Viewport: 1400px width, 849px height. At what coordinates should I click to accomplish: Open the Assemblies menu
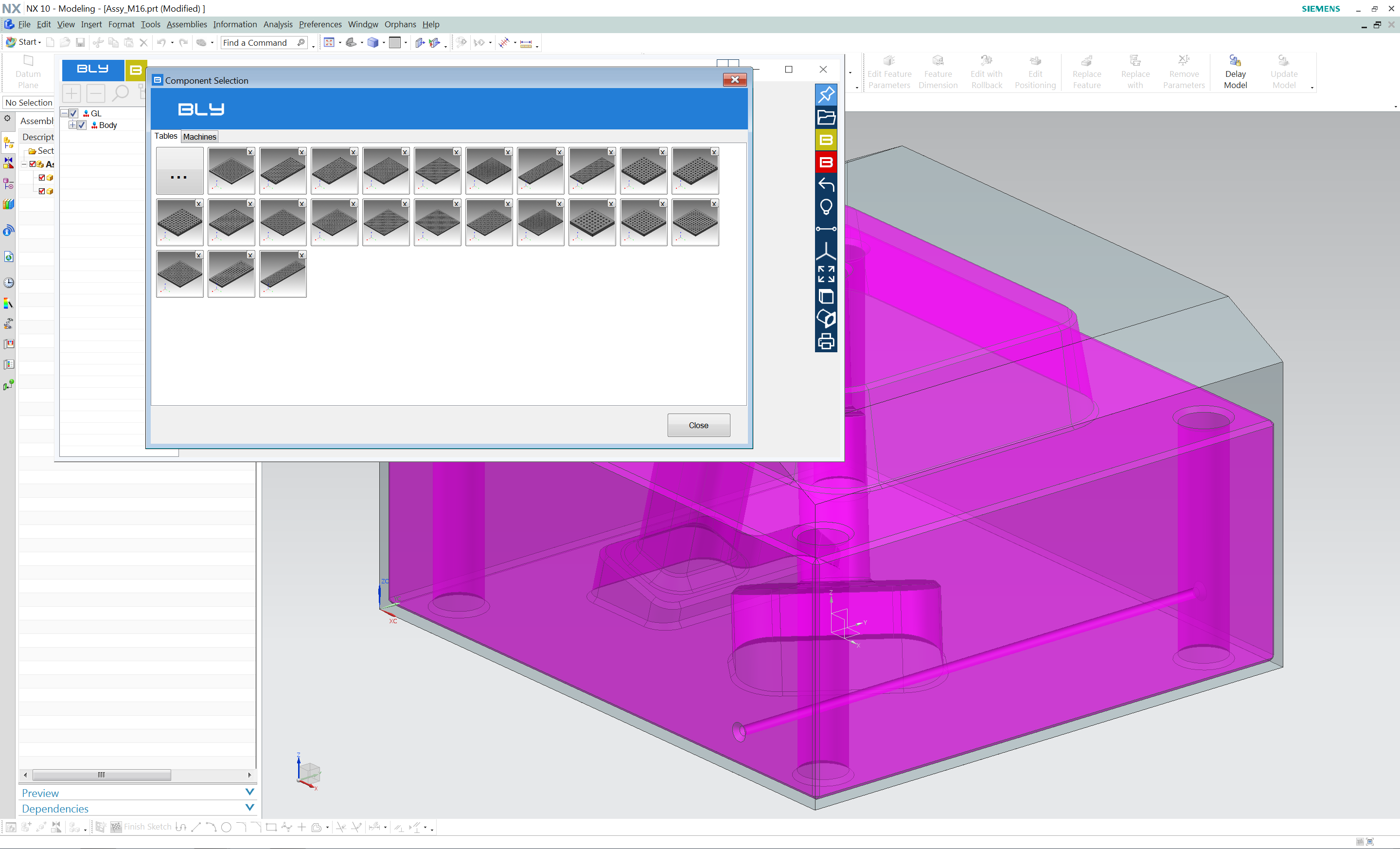186,24
